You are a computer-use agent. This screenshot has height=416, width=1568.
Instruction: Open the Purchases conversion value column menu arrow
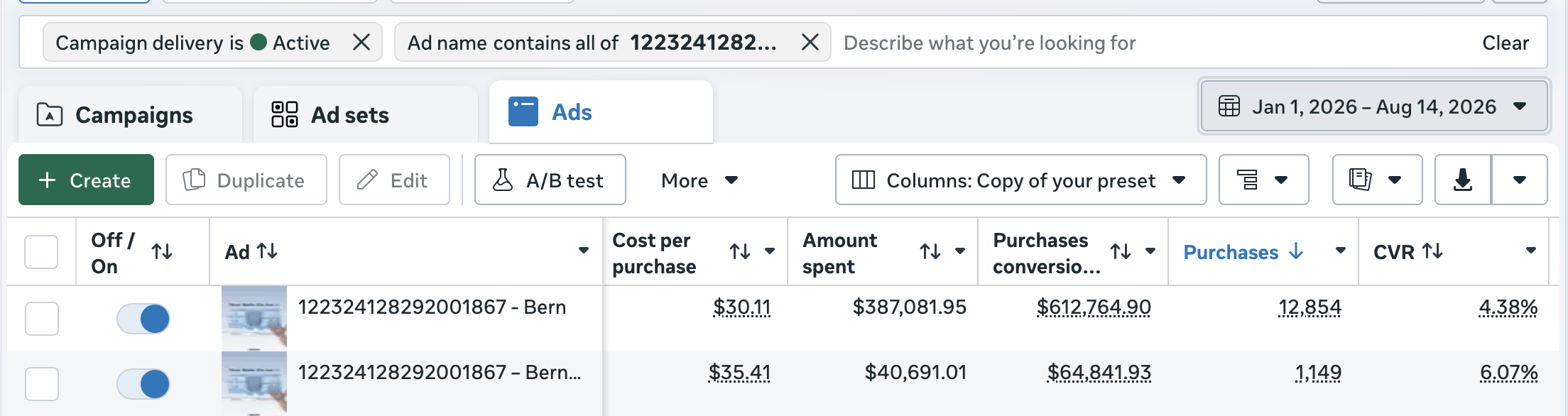(1150, 251)
